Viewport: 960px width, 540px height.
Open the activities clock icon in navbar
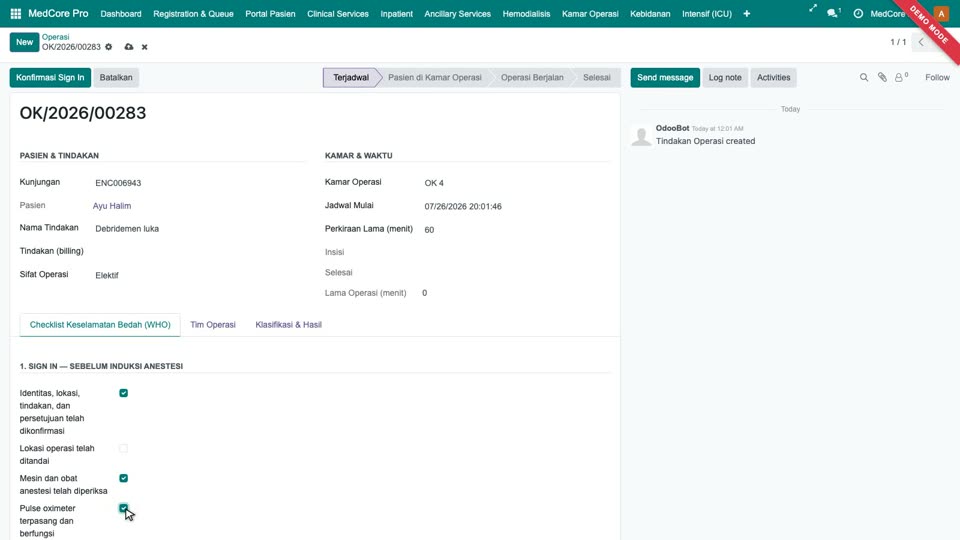click(x=858, y=13)
